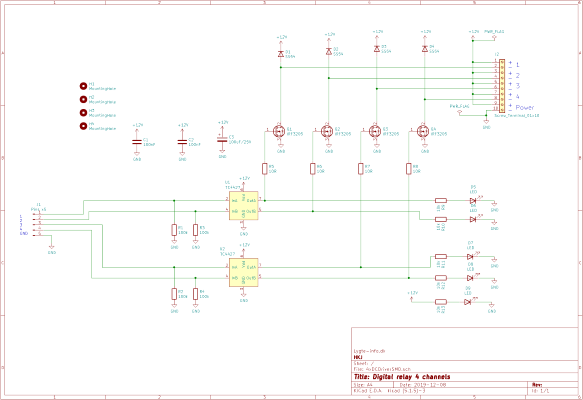The height and width of the screenshot is (400, 583).
Task: Select capacitor C1 symbol
Action: click(137, 142)
